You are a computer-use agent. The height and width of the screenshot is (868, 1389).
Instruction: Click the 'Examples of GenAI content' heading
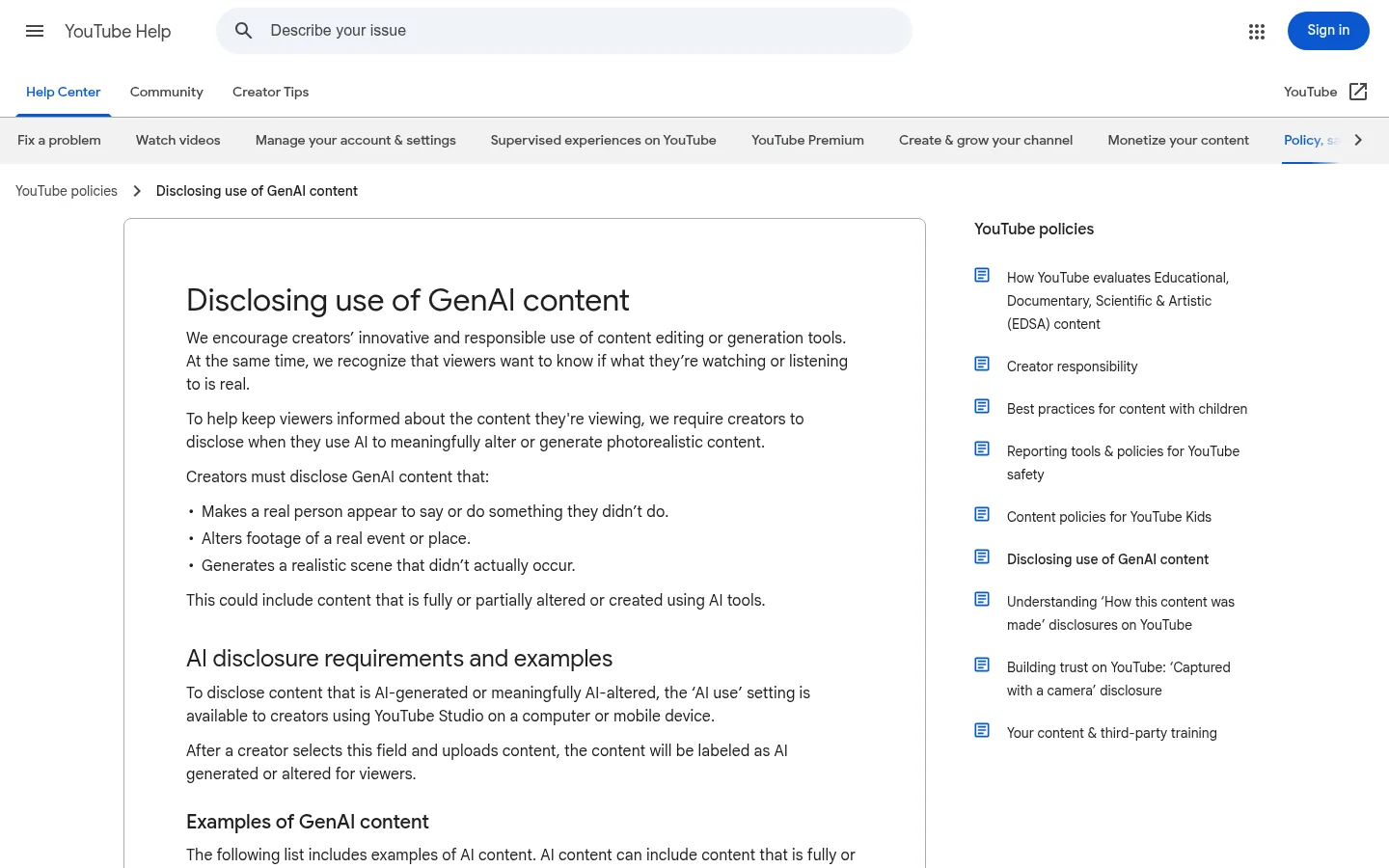click(x=308, y=822)
